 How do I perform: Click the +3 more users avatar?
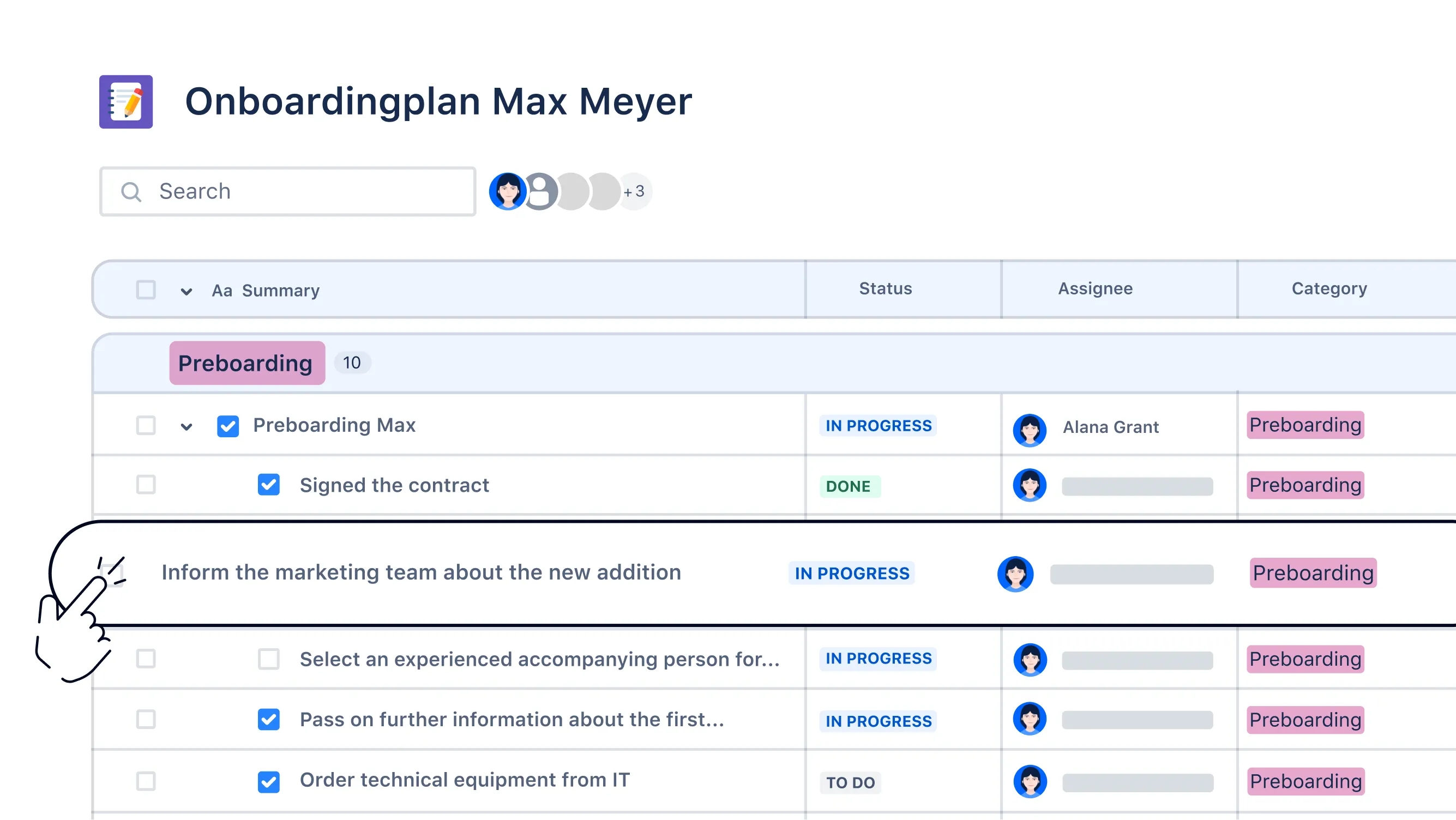tap(635, 191)
